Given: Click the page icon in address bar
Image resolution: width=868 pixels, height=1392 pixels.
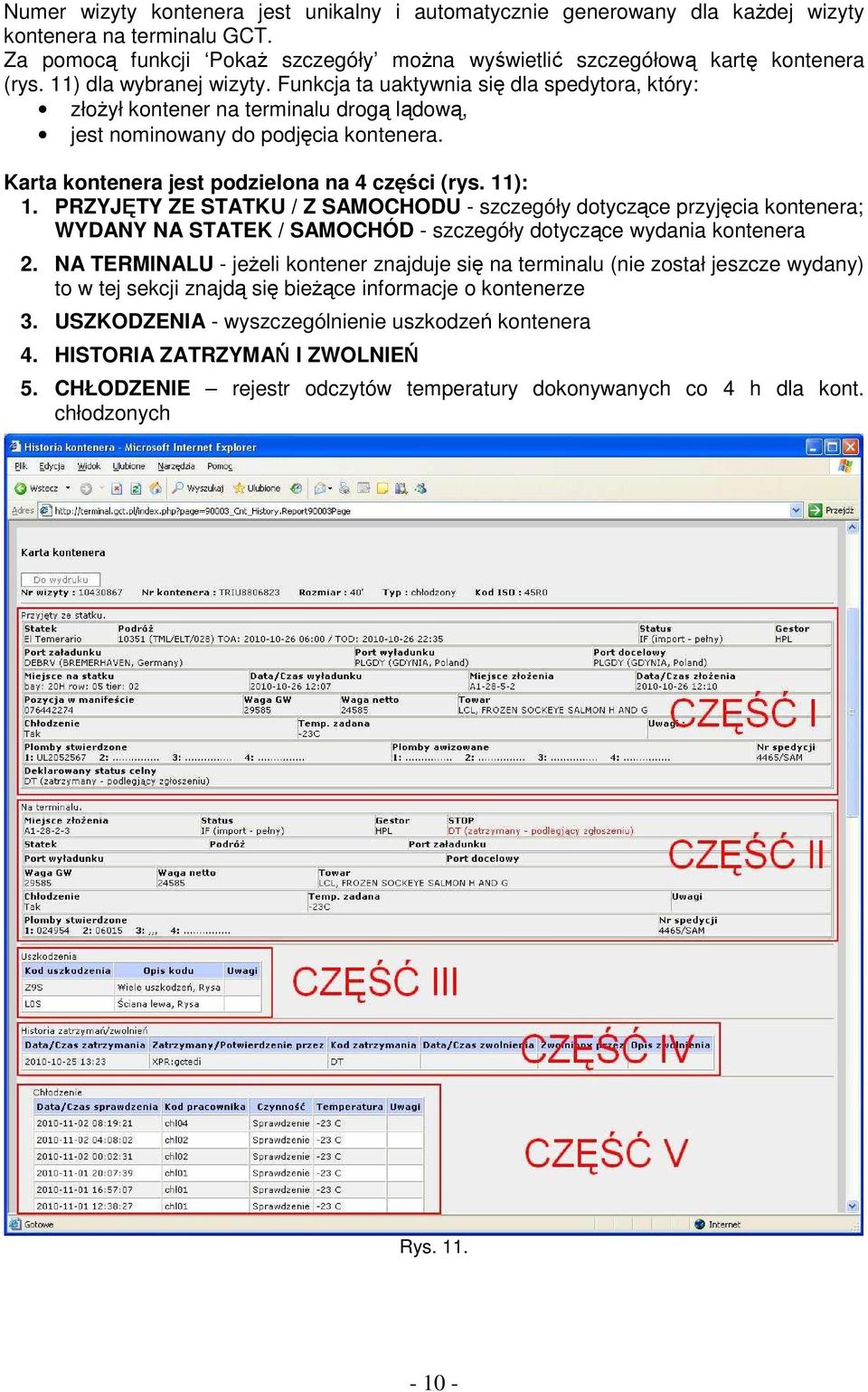Looking at the screenshot, I should (x=44, y=511).
